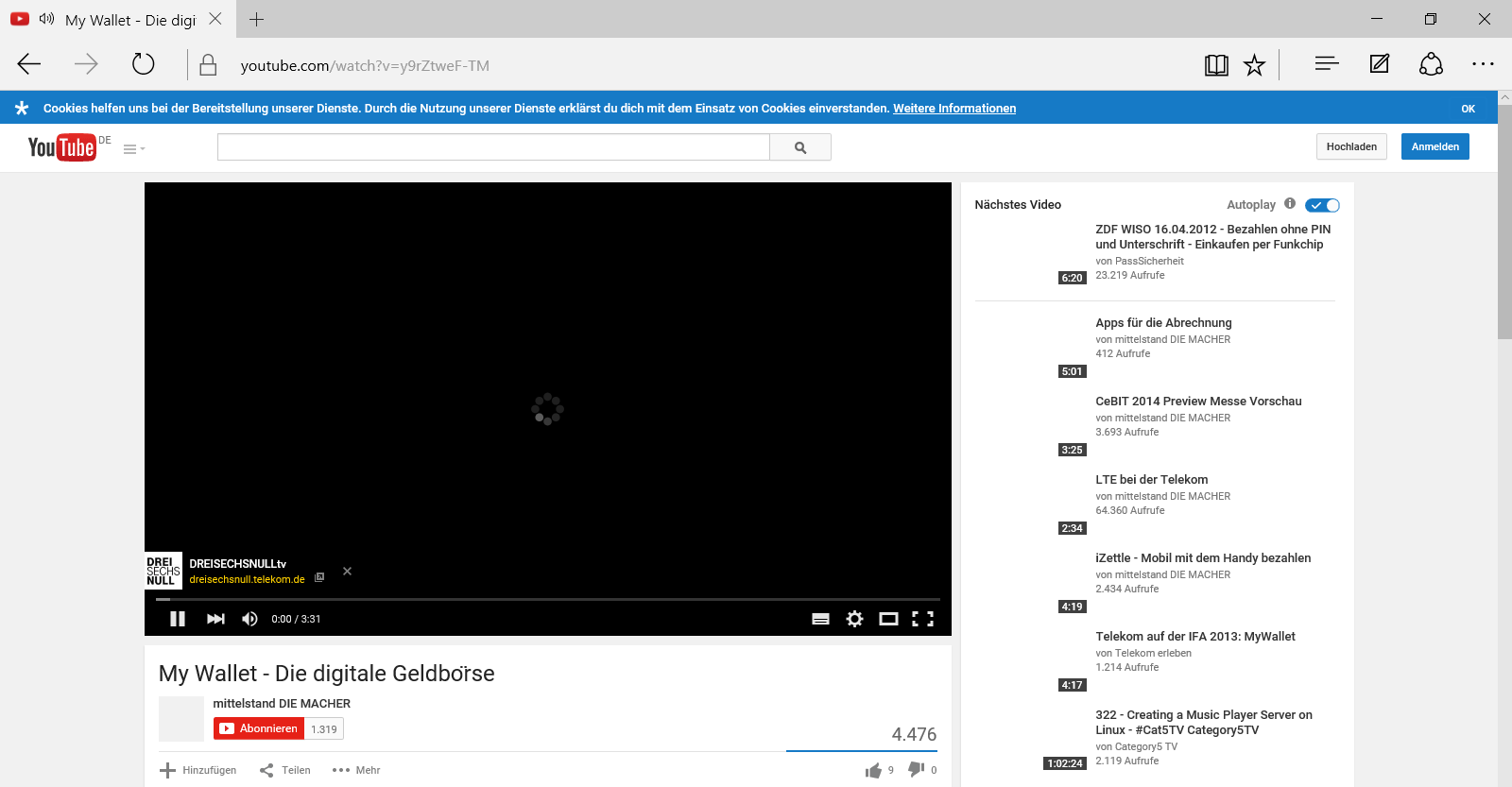Toggle the Autoplay switch off
Viewport: 1512px width, 787px height.
[1322, 205]
